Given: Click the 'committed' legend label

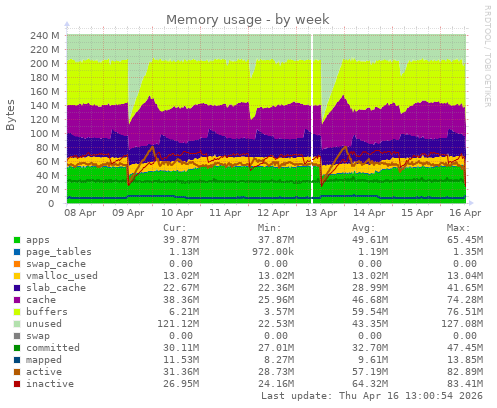Looking at the screenshot, I should tap(53, 348).
